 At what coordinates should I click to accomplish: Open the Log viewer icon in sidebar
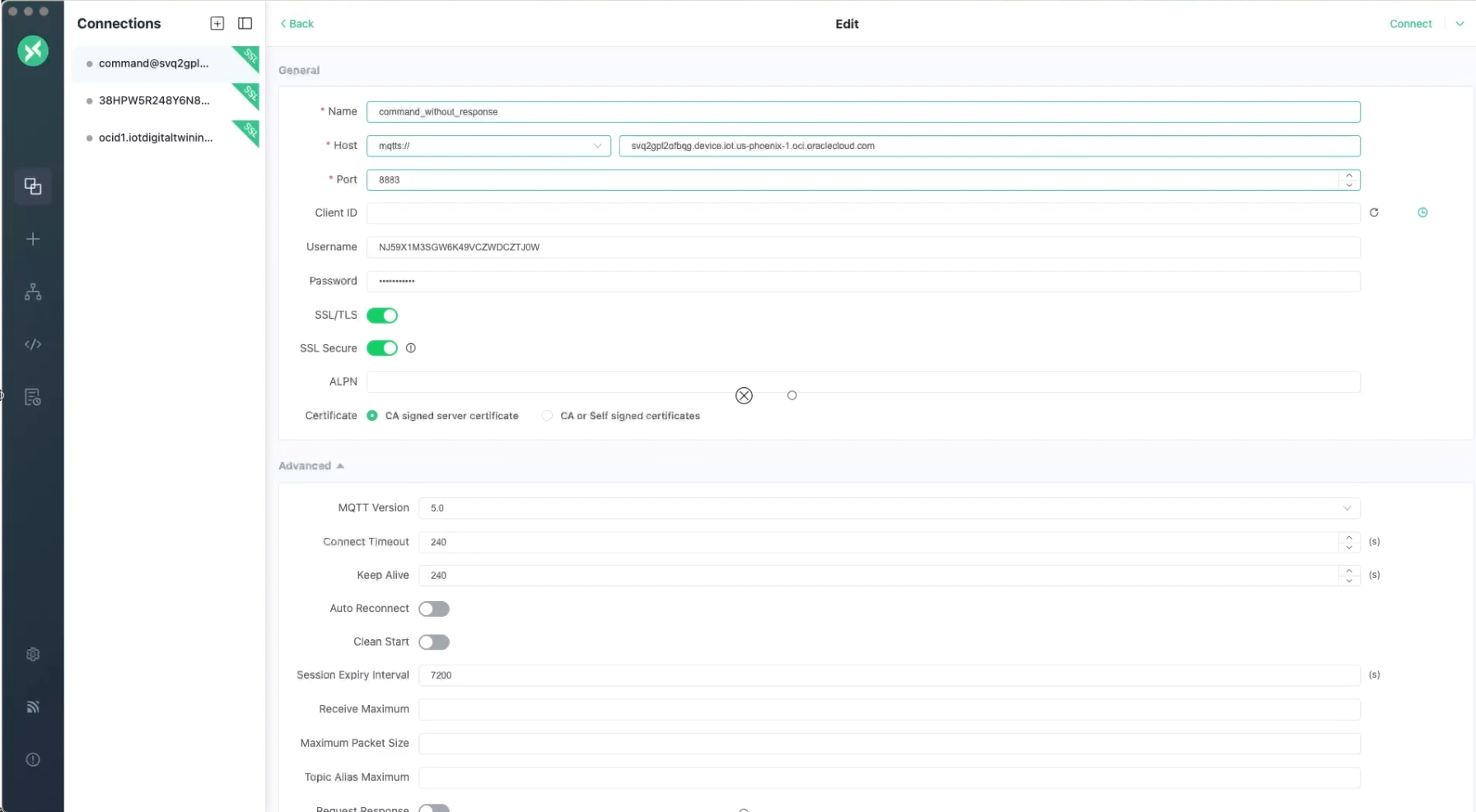[x=33, y=396]
